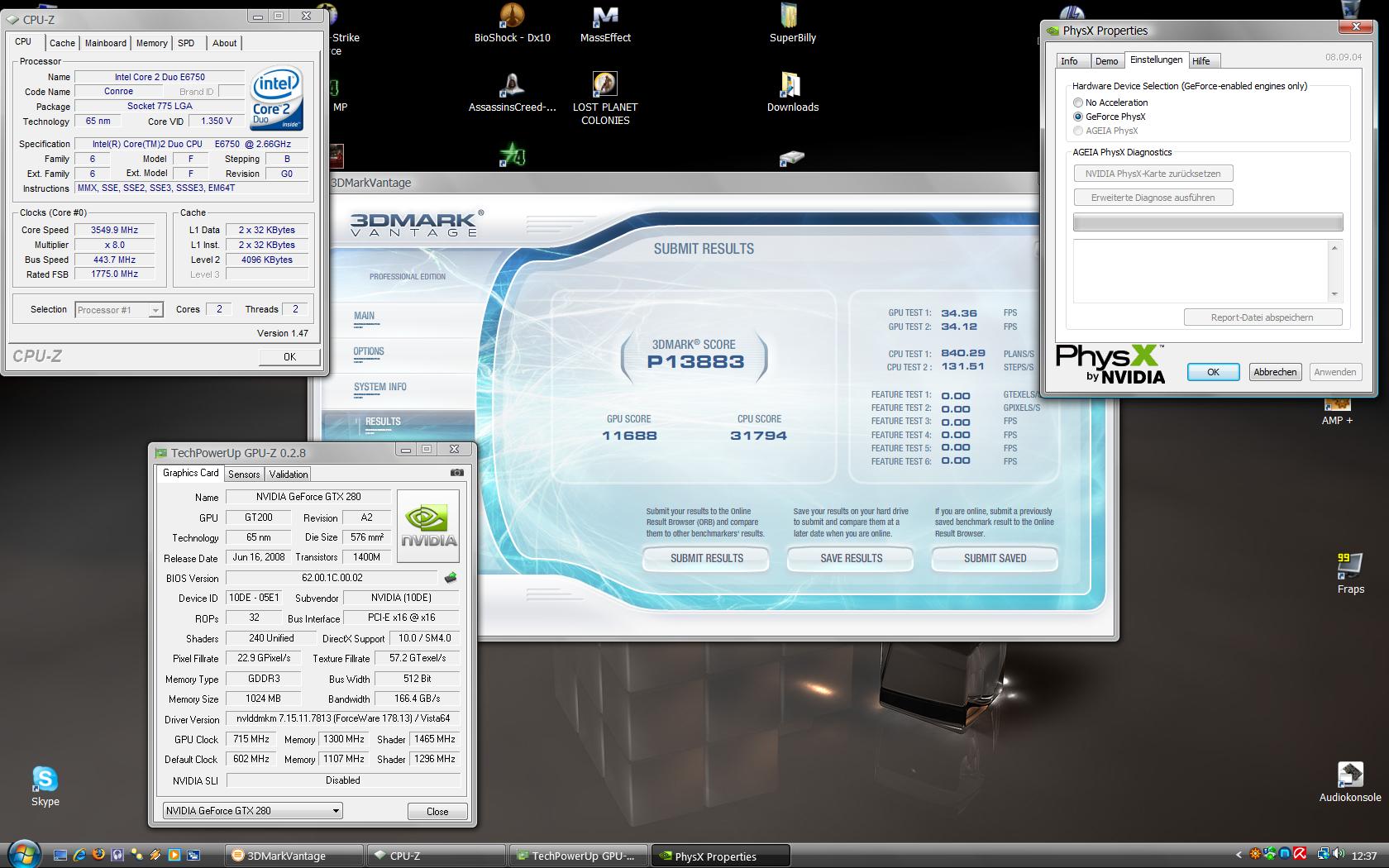Click the GPU-Z screenshot camera icon
This screenshot has width=1389, height=868.
tap(456, 473)
